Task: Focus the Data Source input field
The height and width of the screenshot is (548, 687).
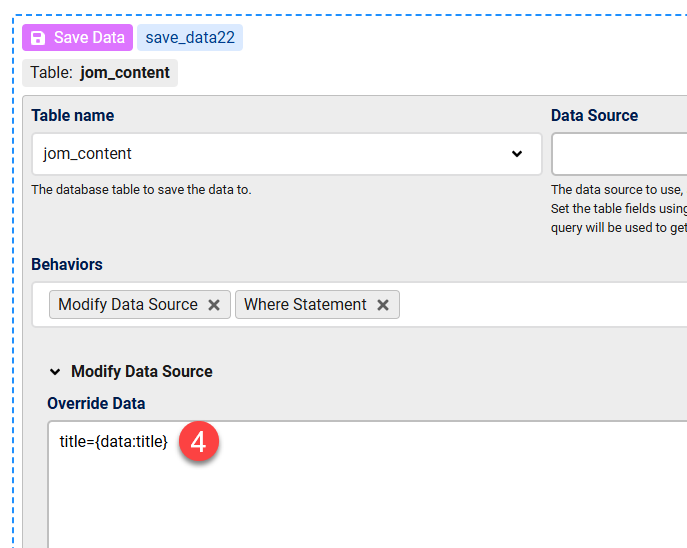Action: [x=620, y=154]
